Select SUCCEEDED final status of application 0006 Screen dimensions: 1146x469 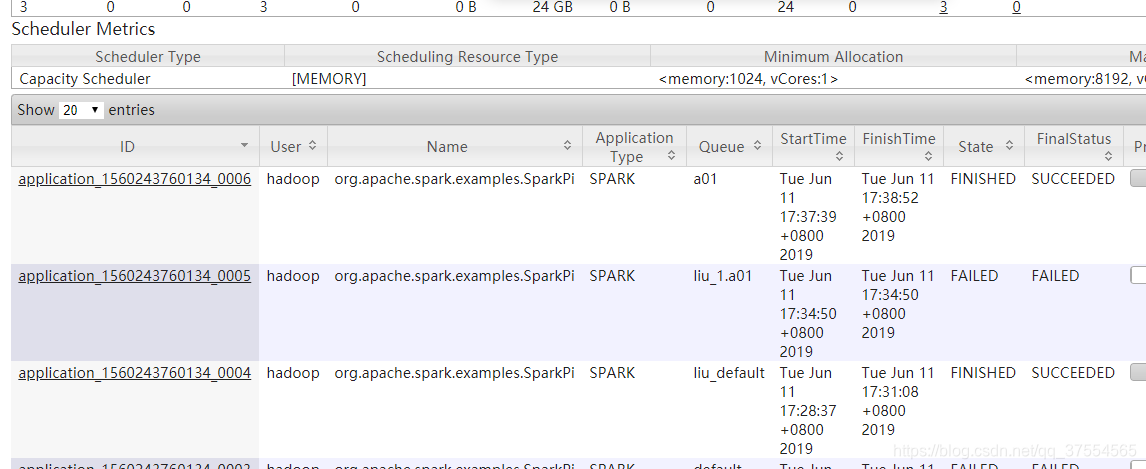point(1073,179)
